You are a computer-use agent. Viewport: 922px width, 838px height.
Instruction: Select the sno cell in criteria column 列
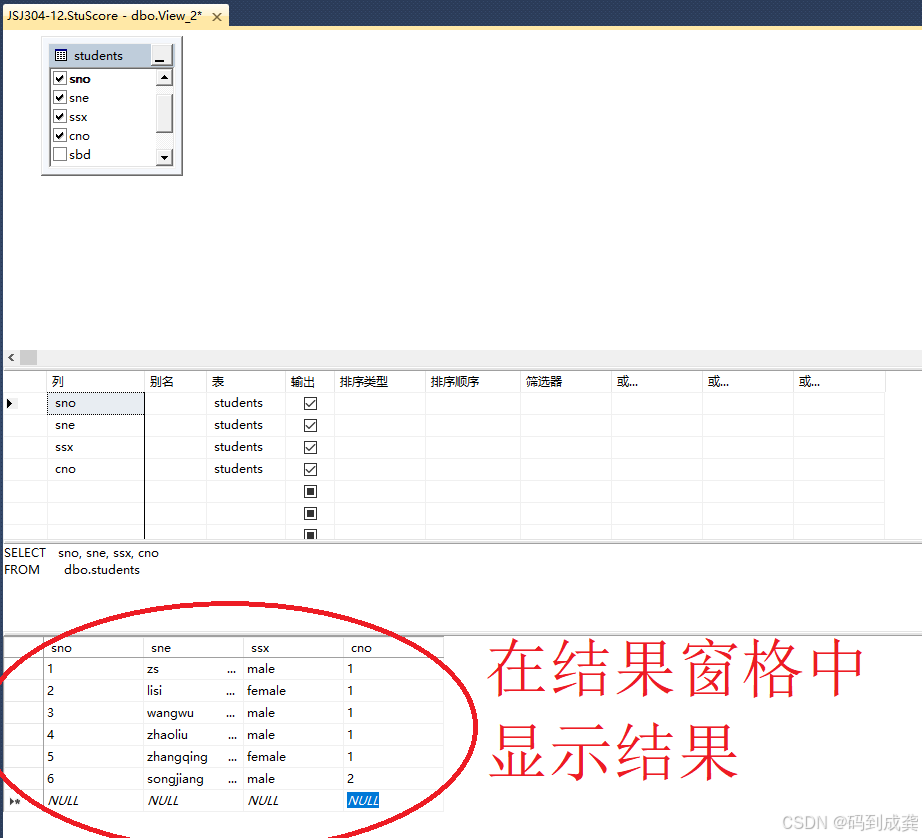tap(95, 403)
